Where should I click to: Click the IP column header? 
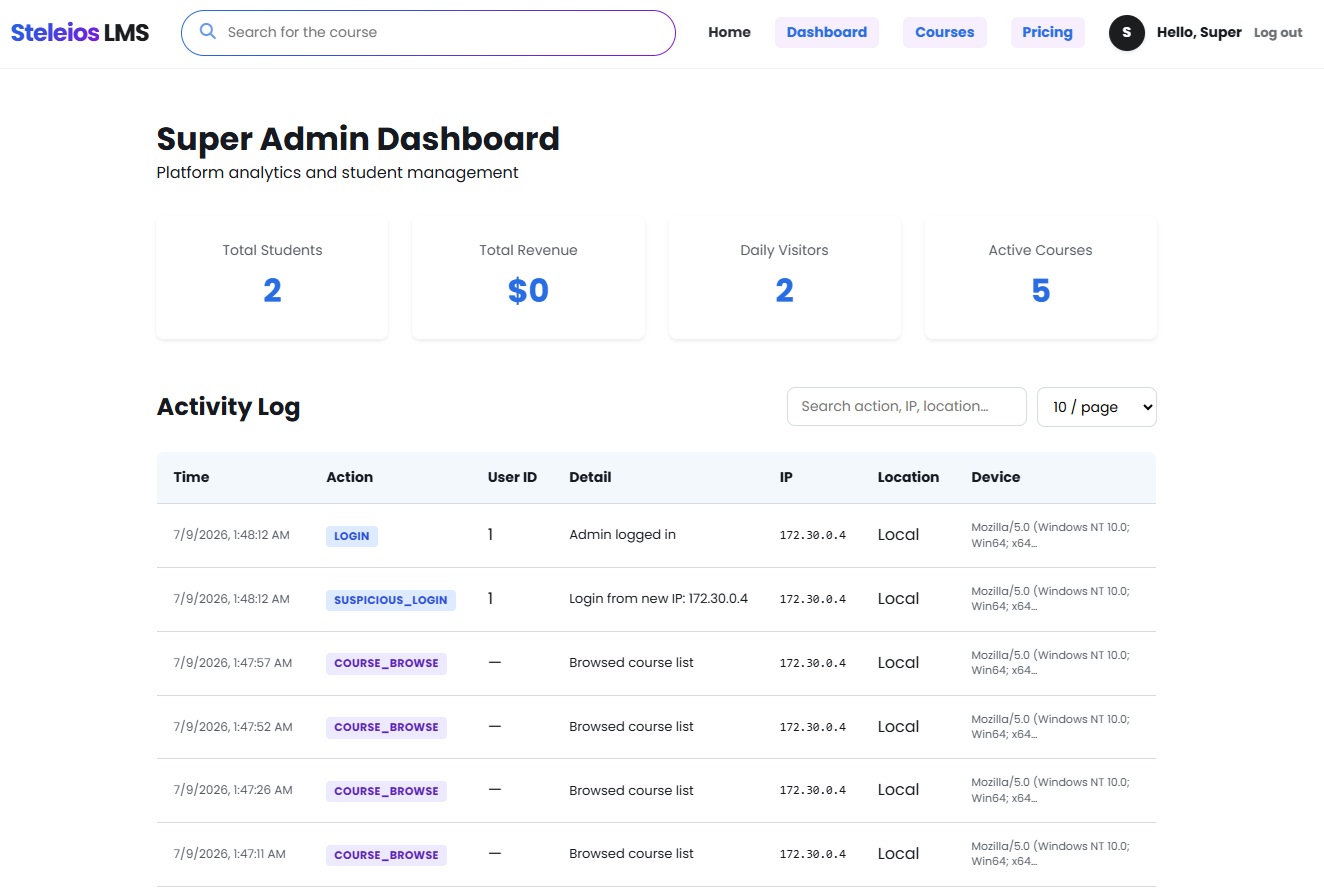pos(786,477)
